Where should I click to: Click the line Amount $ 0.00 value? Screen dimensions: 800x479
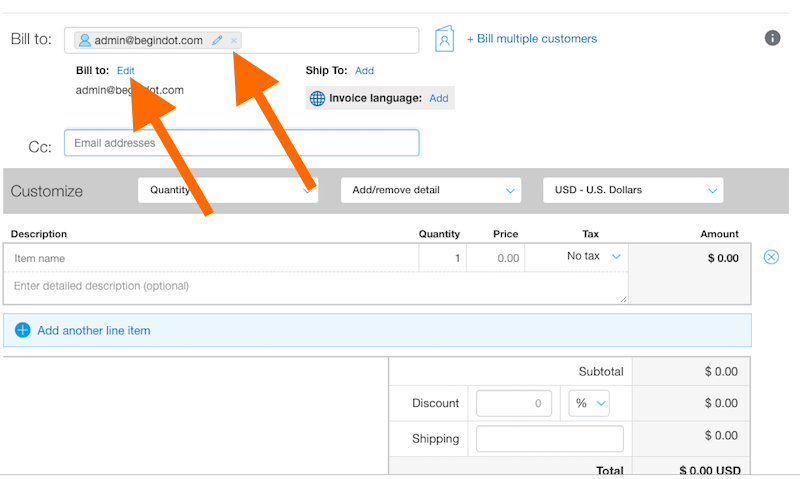coord(723,258)
